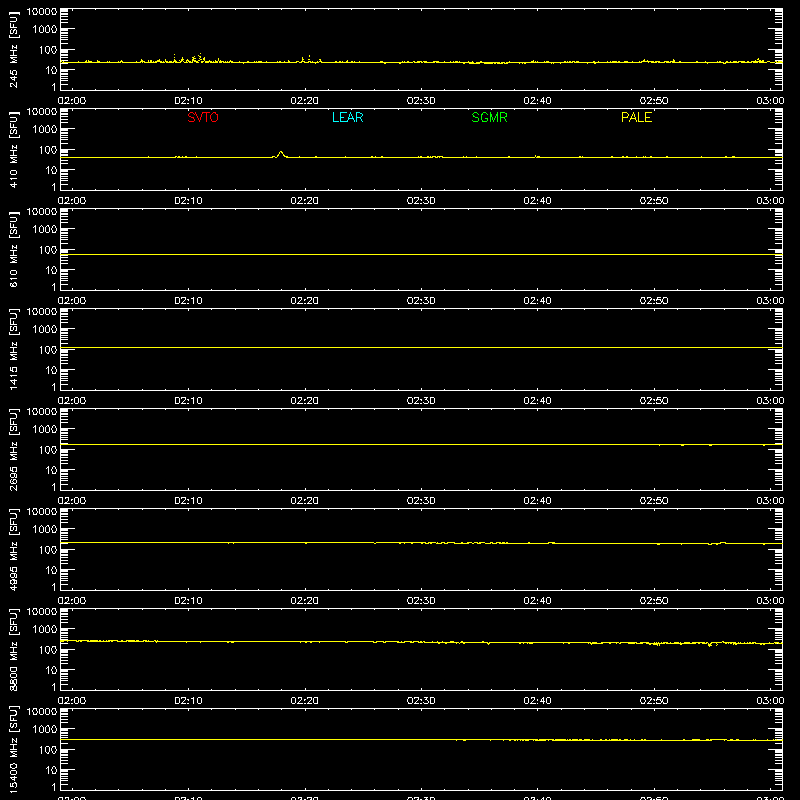Click the 02:40 time label under 1415 MHz plot
The height and width of the screenshot is (800, 800).
coord(537,401)
